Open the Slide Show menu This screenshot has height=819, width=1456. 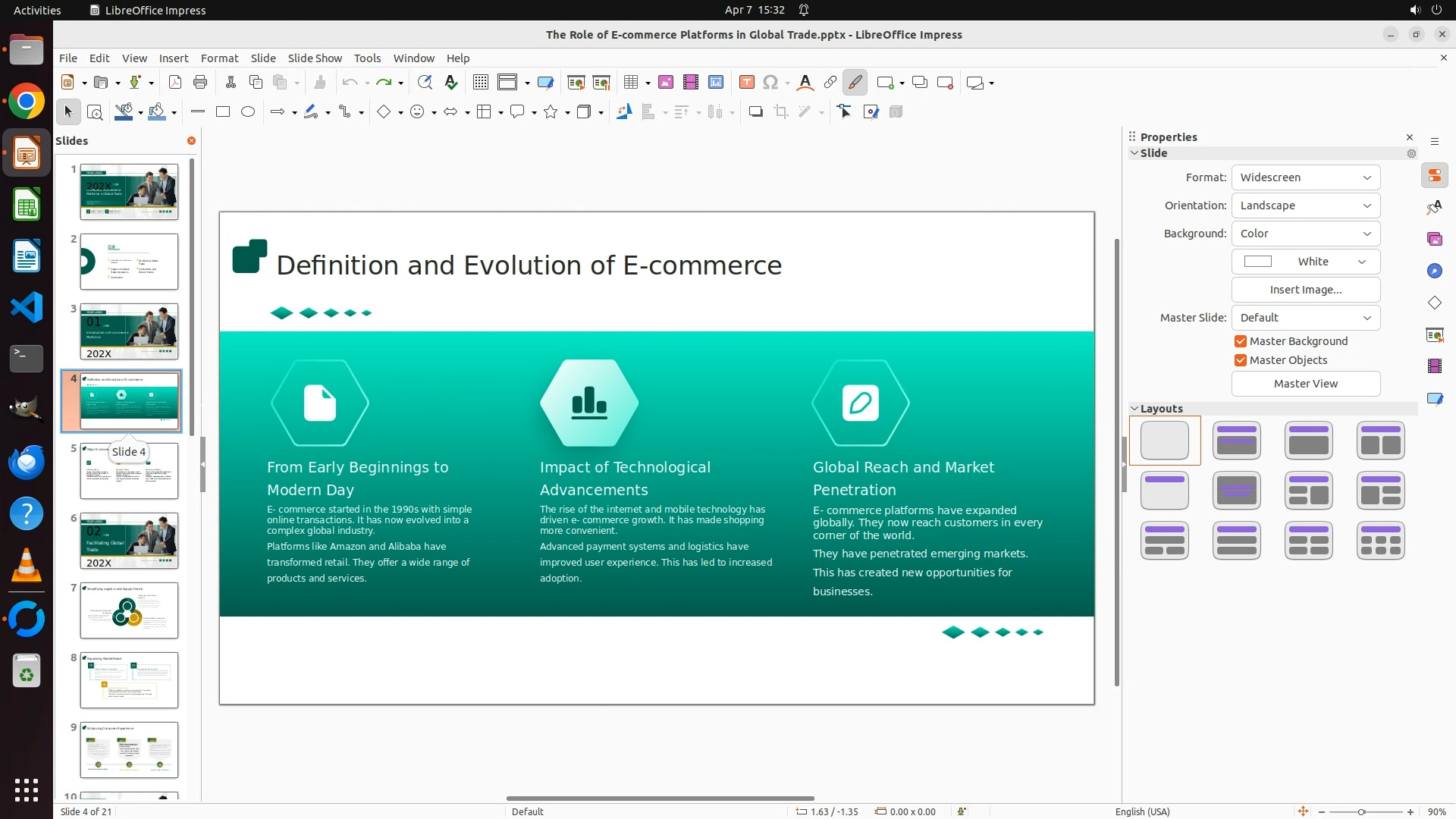315,58
